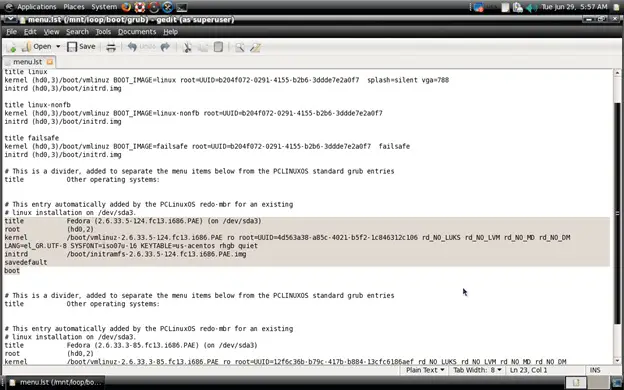624x390 pixels.
Task: Open the Tools menu
Action: (103, 32)
